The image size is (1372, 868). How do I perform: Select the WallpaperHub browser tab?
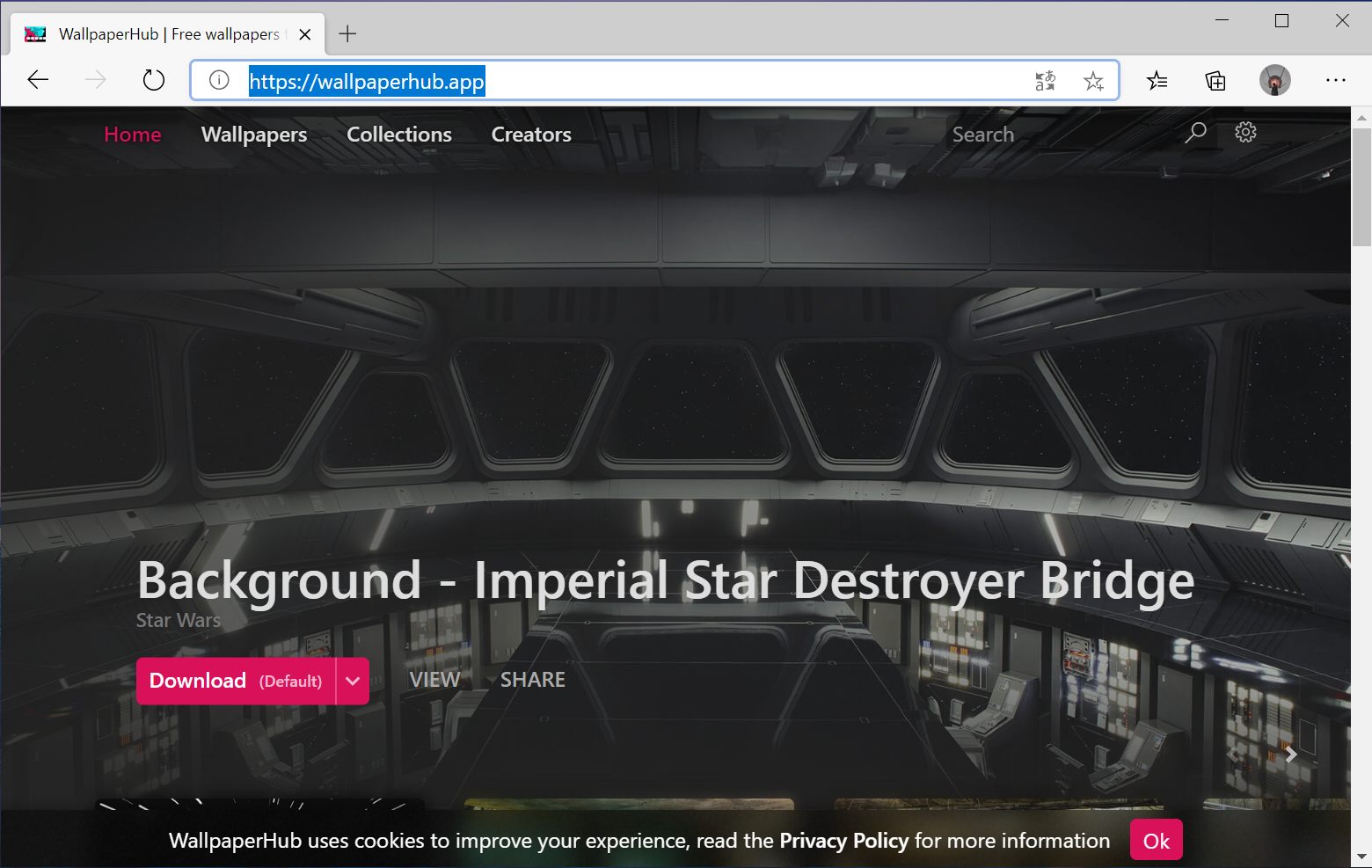pyautogui.click(x=168, y=34)
